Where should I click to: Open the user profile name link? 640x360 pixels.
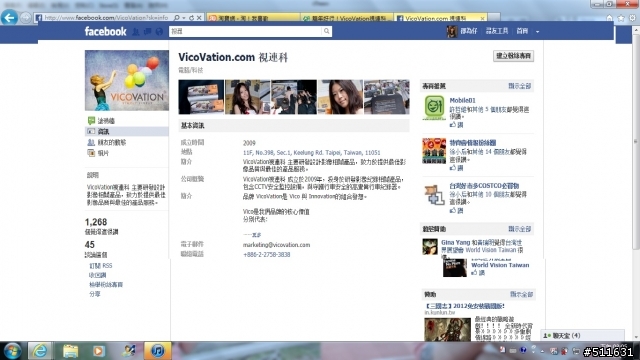pos(469,31)
